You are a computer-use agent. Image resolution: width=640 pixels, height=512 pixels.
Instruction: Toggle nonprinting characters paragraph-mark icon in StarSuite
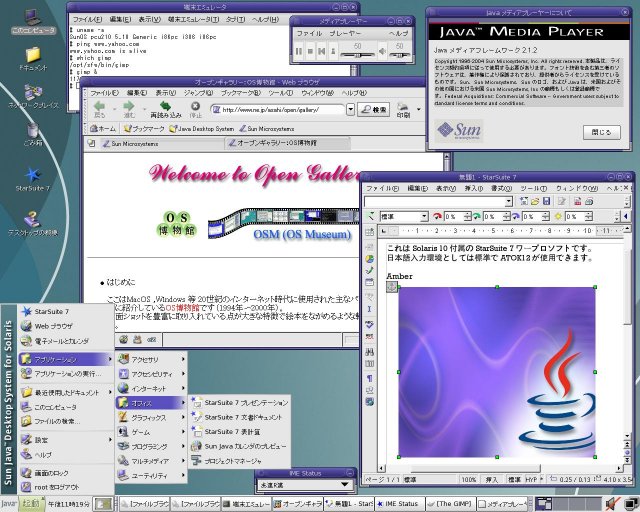pyautogui.click(x=370, y=378)
